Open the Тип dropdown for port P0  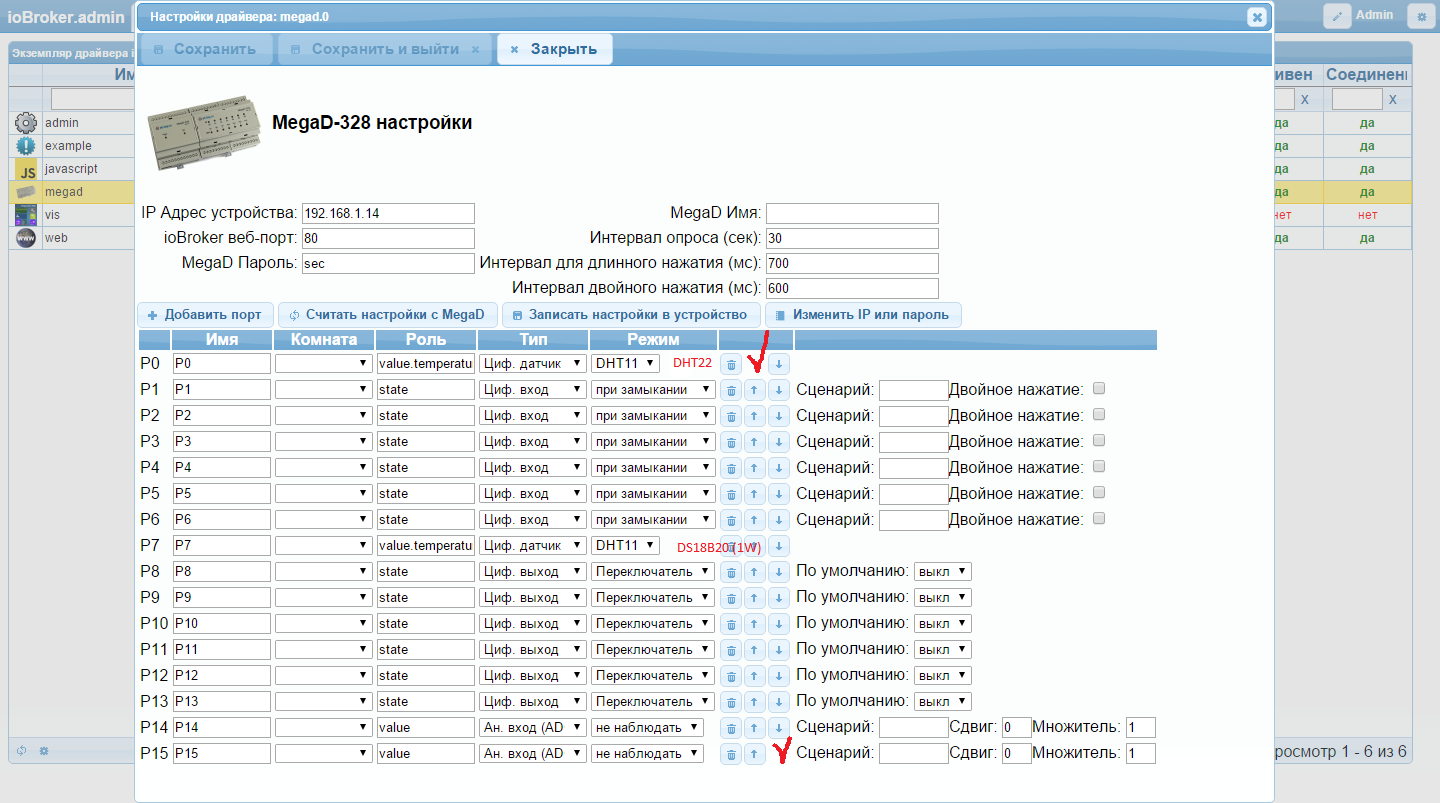click(533, 363)
